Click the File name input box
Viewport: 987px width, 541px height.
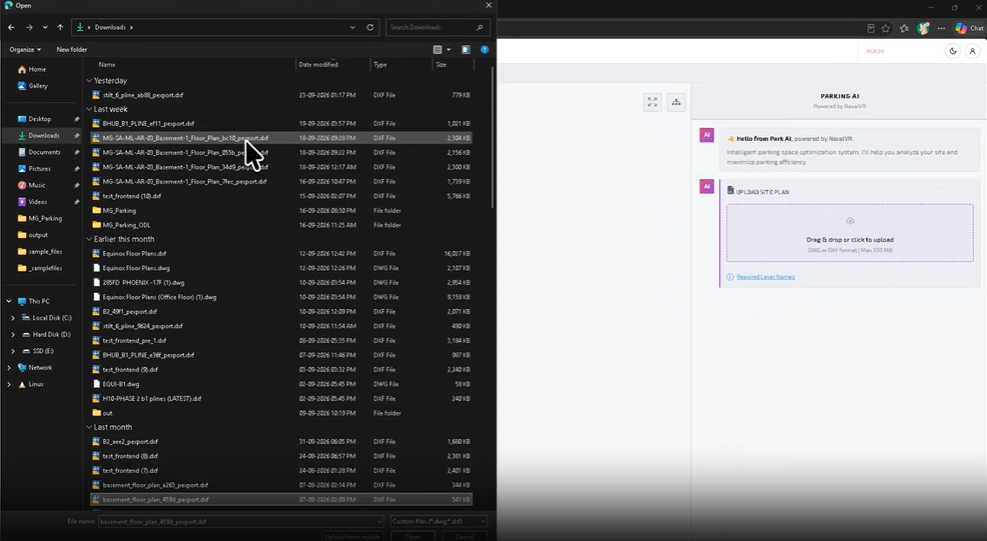point(240,521)
